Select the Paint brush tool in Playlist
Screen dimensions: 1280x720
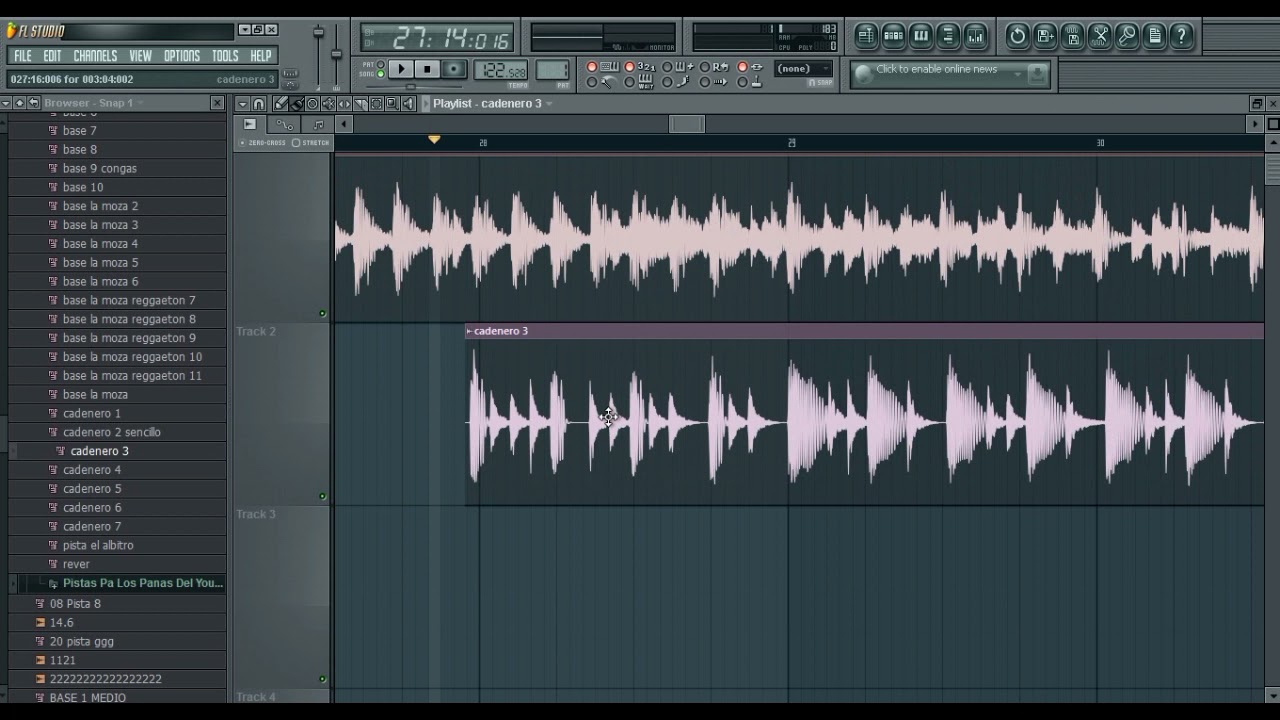296,103
